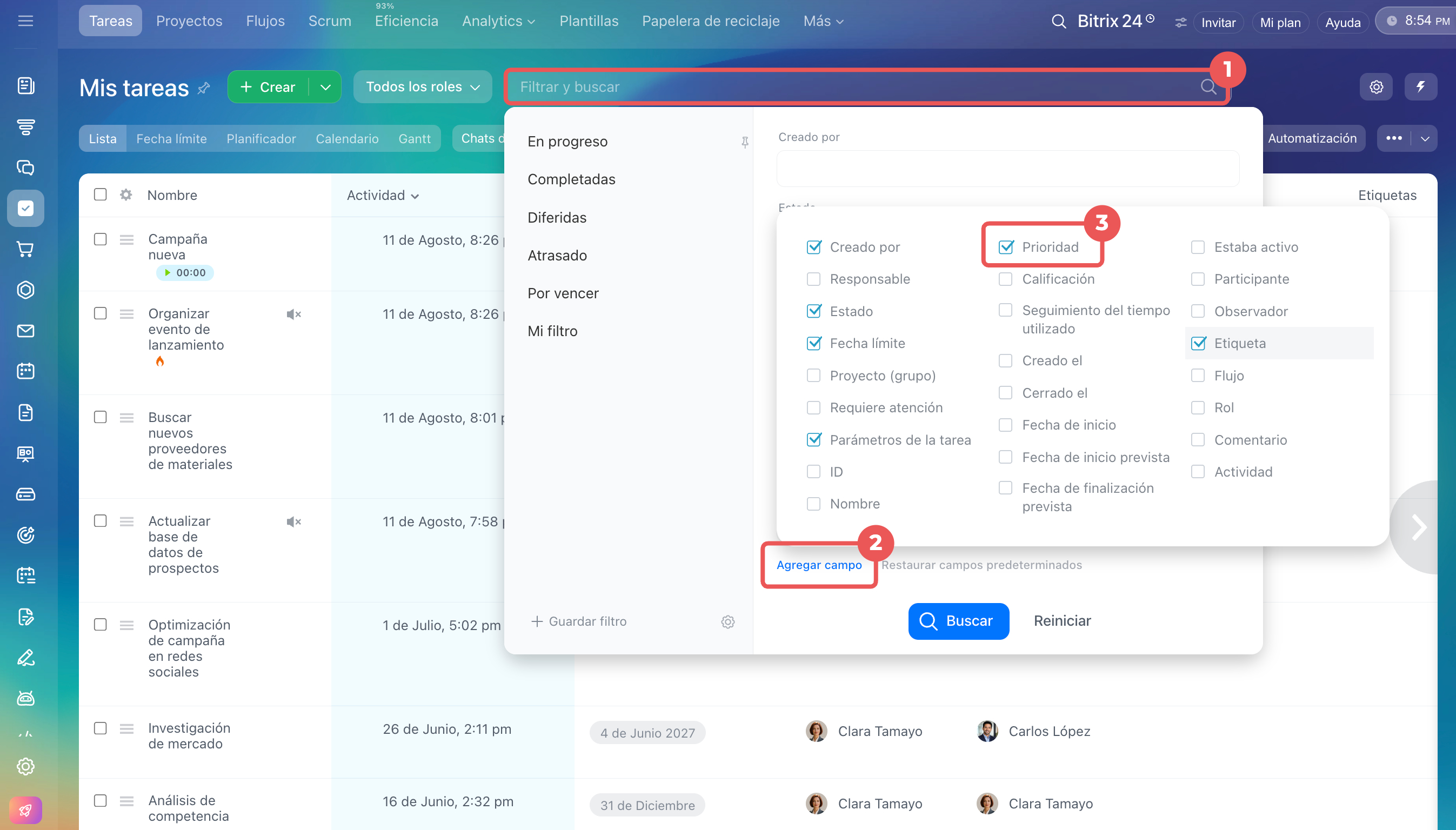Open the sliders settings icon beside Bitrix 24

(x=1180, y=22)
